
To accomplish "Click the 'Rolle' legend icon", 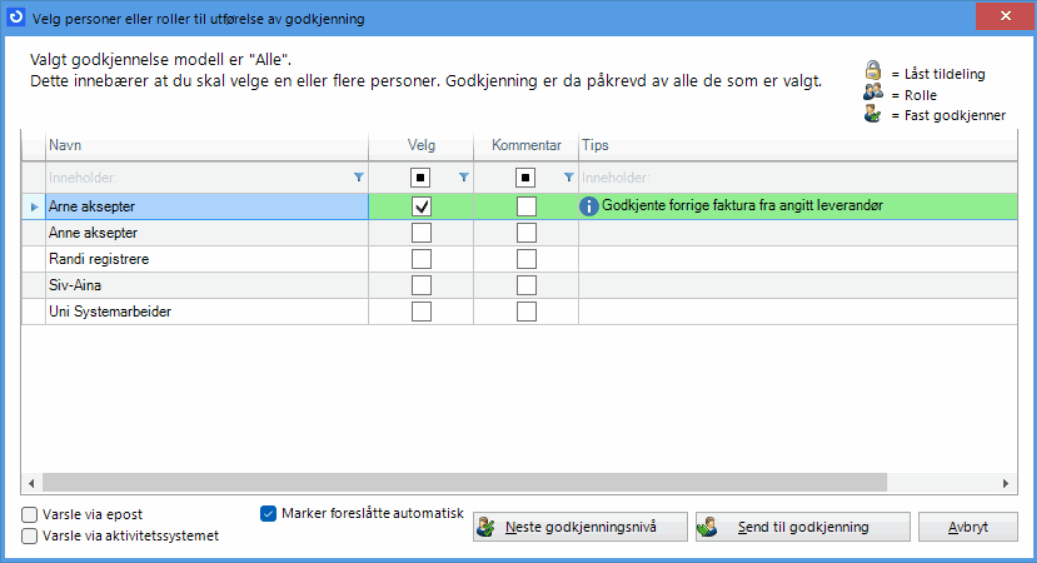I will click(x=874, y=92).
